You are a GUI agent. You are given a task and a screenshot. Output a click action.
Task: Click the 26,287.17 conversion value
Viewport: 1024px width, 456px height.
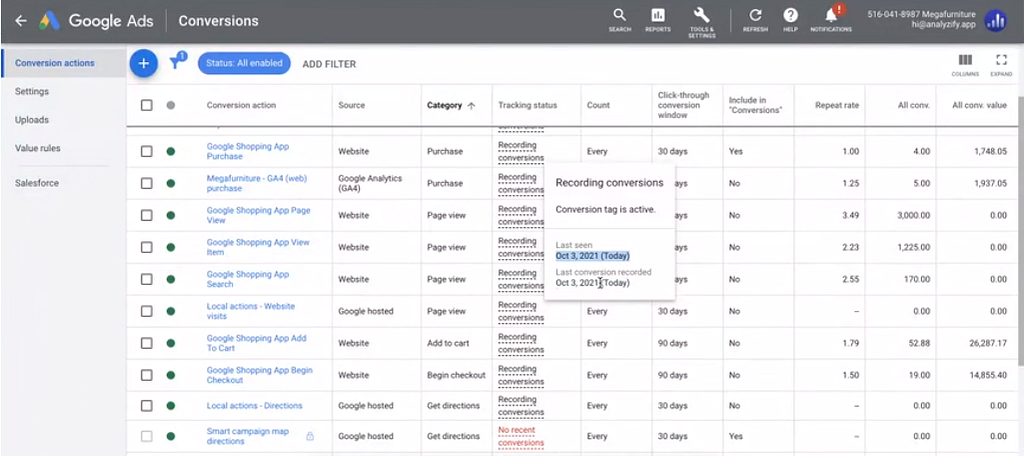point(987,343)
